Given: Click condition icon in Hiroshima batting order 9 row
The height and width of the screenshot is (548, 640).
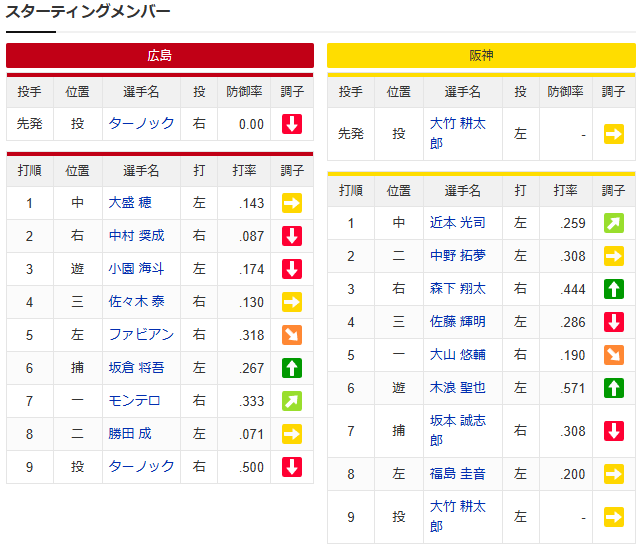Looking at the screenshot, I should tap(292, 467).
